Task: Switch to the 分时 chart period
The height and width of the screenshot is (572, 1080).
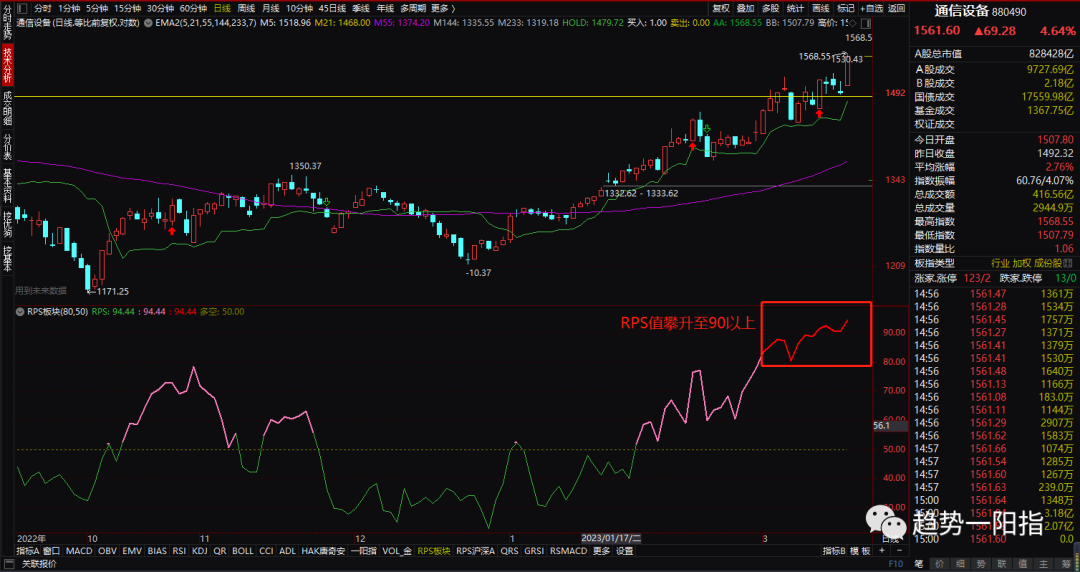Action: coord(43,8)
